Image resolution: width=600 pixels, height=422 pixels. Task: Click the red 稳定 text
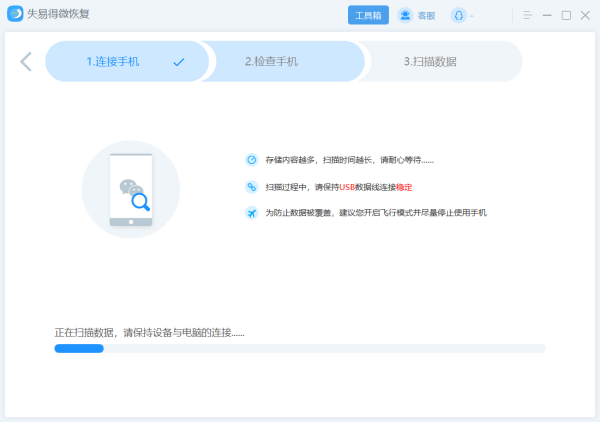(x=404, y=187)
